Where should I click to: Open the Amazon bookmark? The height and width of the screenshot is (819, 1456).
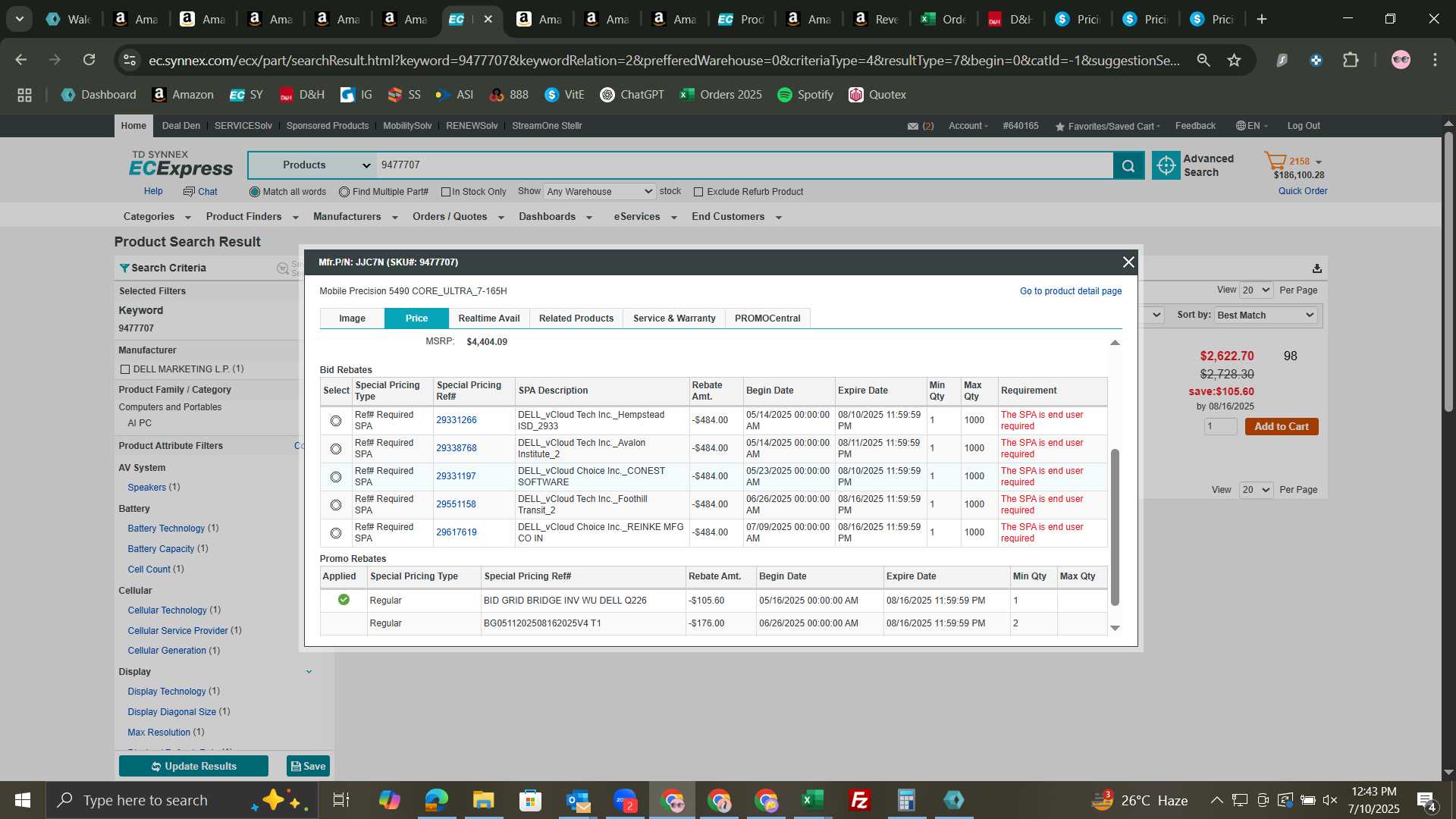(183, 95)
